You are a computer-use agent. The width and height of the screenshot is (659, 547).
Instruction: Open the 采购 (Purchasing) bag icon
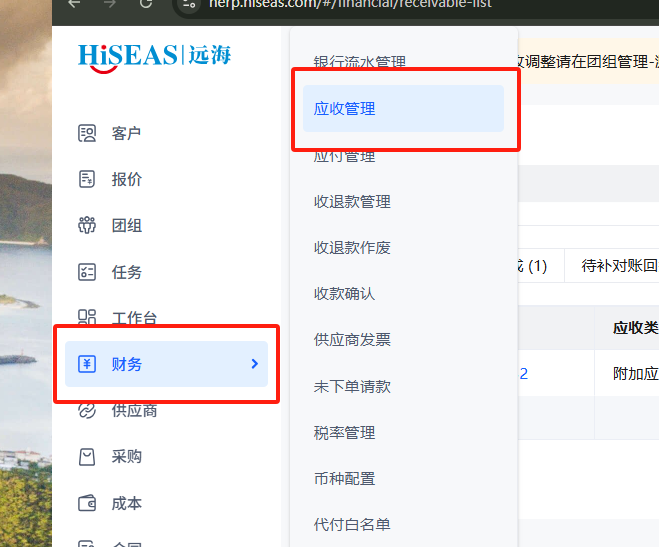point(87,457)
